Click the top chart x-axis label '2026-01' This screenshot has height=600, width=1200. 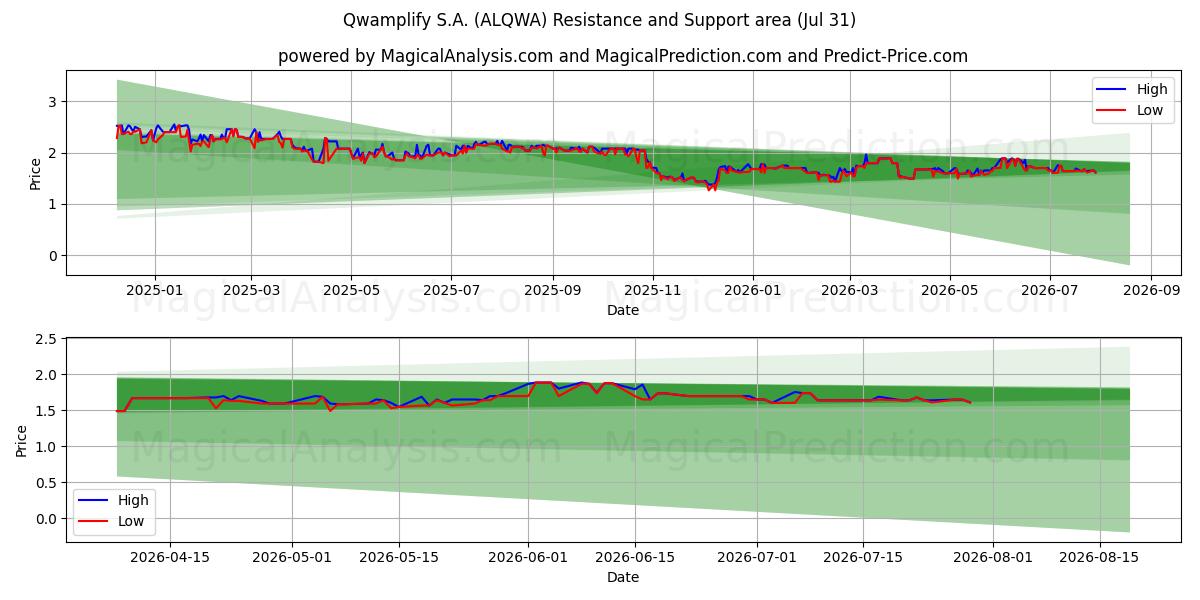point(752,291)
